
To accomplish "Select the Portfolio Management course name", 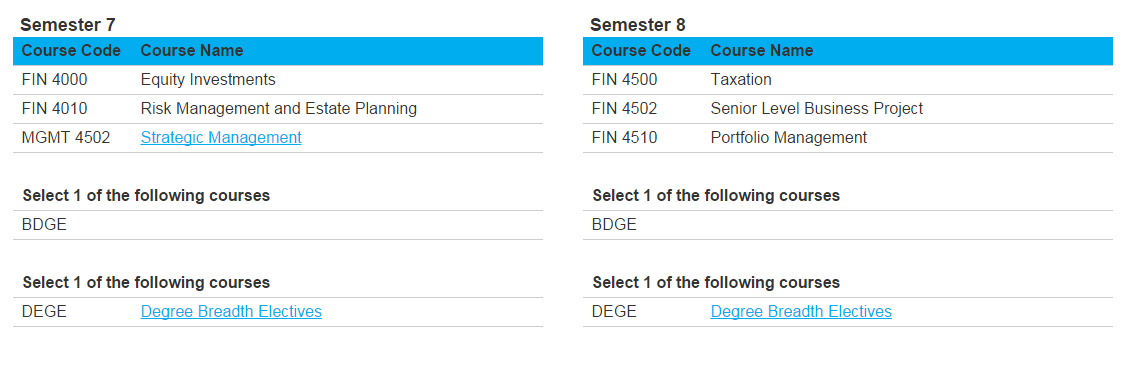I will pos(789,138).
